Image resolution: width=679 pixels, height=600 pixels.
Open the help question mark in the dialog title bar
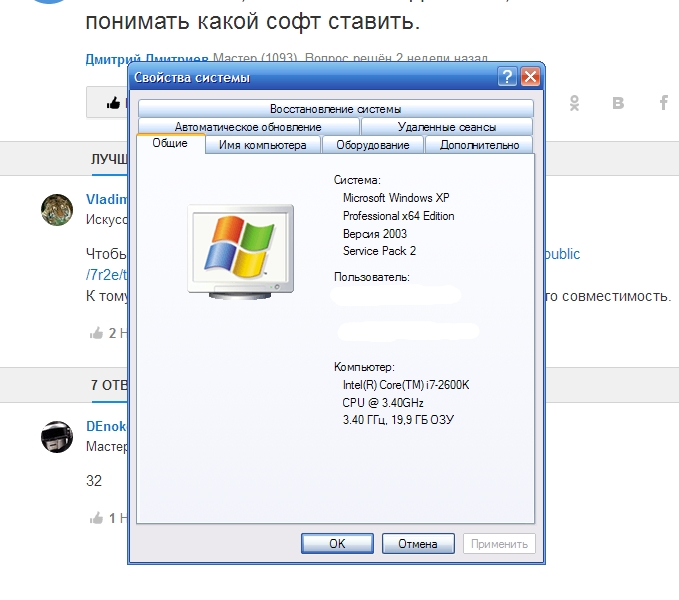(507, 77)
